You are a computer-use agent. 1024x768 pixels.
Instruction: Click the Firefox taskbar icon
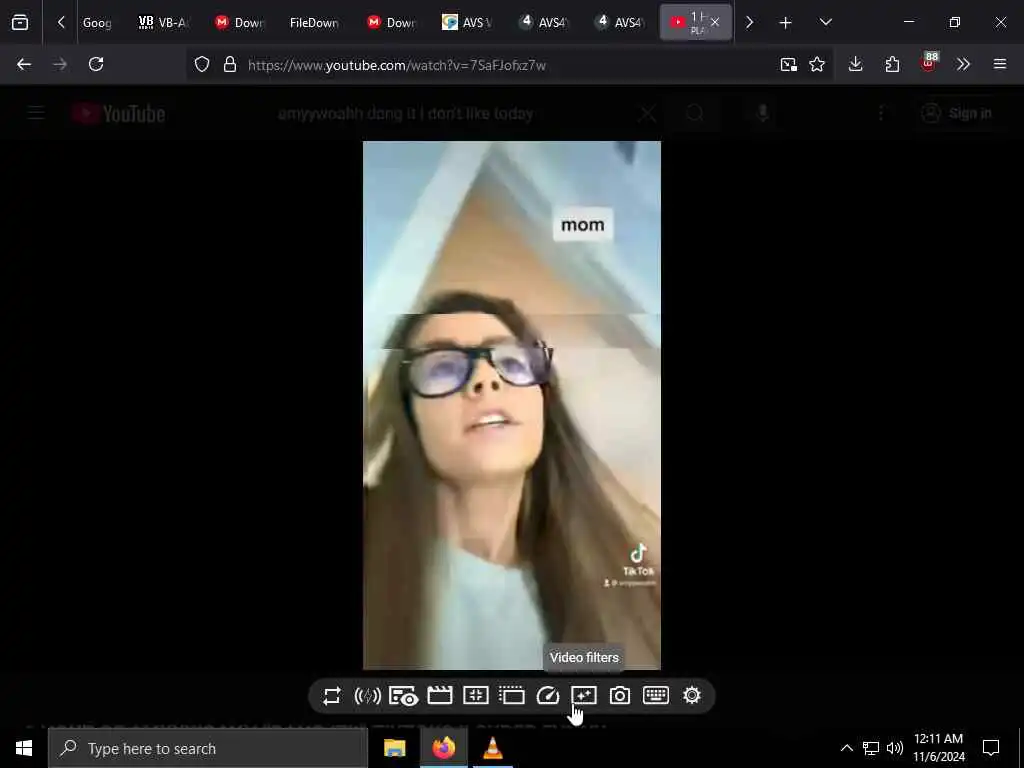443,748
